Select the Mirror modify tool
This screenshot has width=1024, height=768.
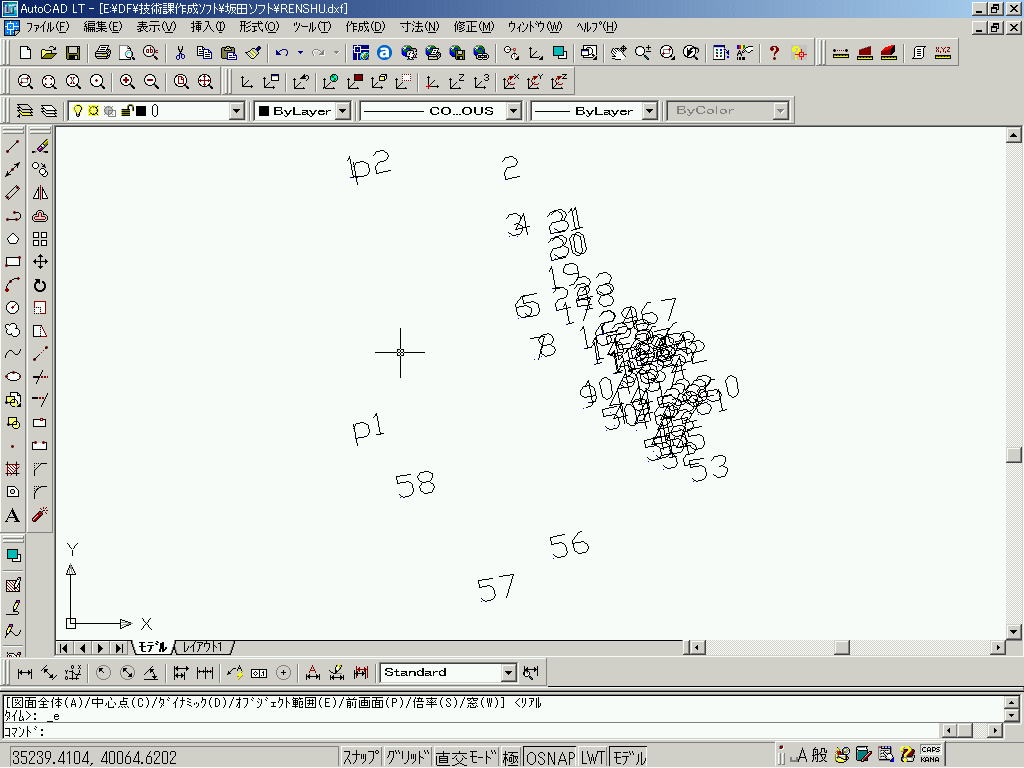40,193
